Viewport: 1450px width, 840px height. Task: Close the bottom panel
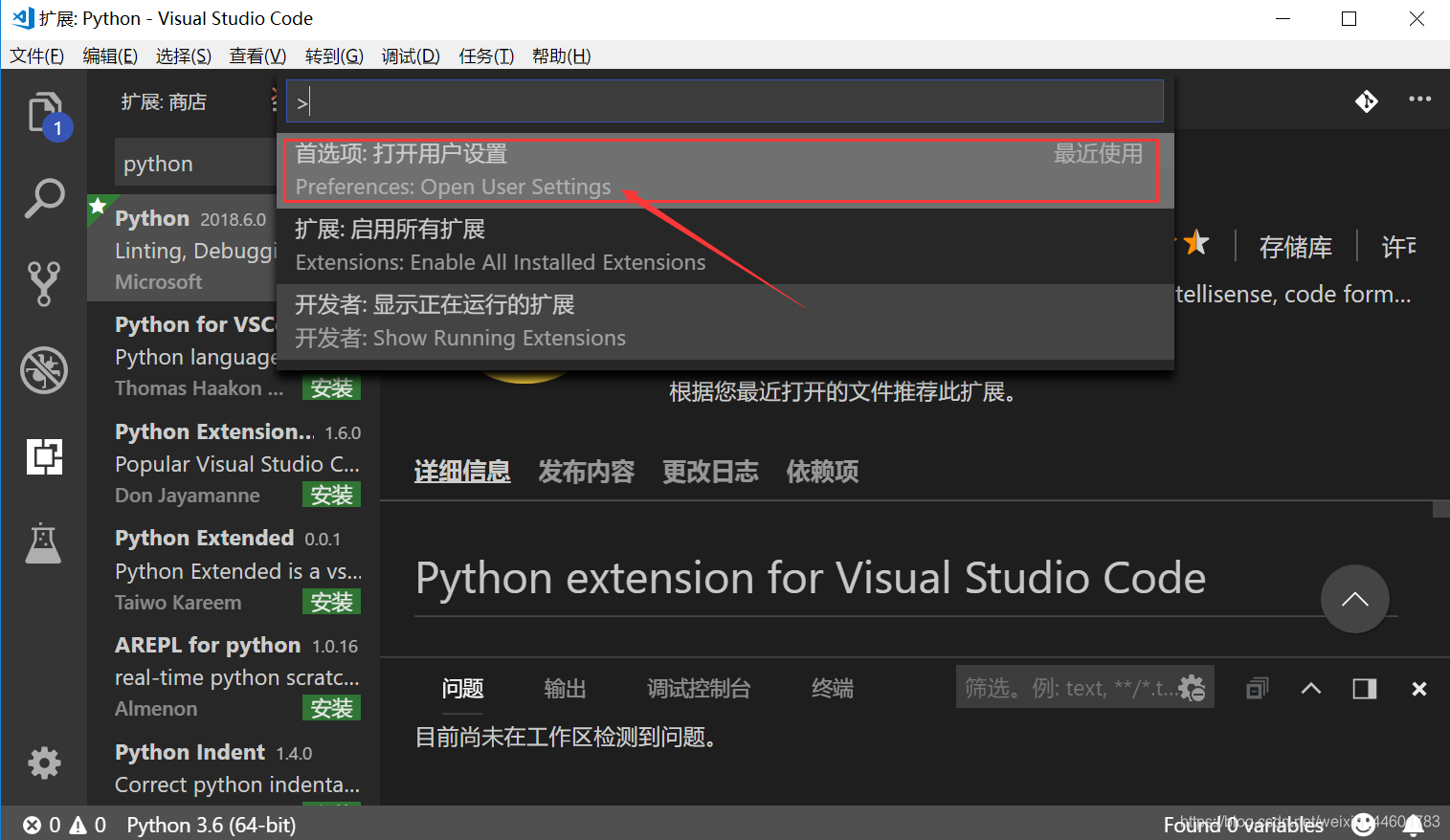[x=1419, y=689]
